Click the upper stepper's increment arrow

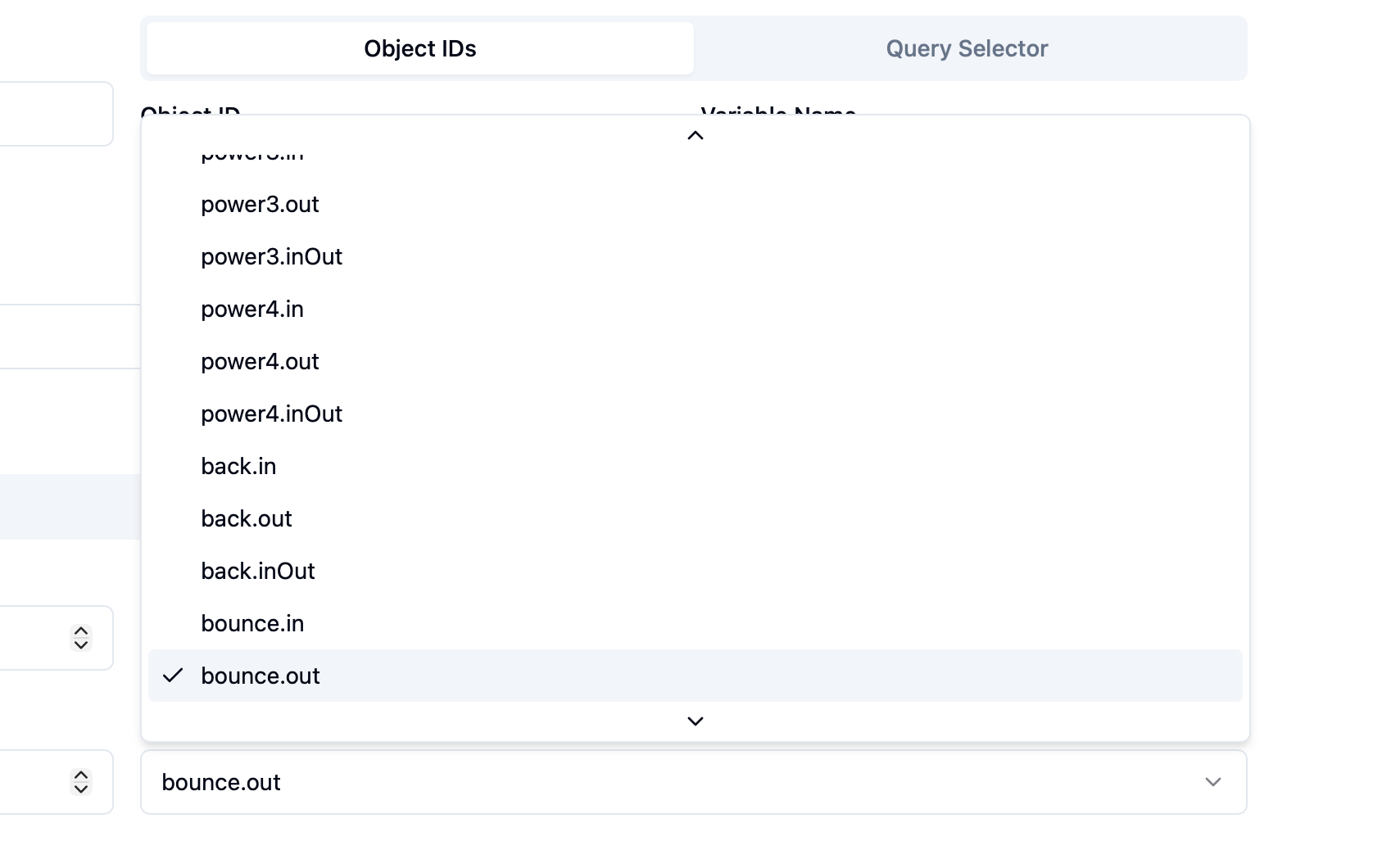pyautogui.click(x=81, y=631)
